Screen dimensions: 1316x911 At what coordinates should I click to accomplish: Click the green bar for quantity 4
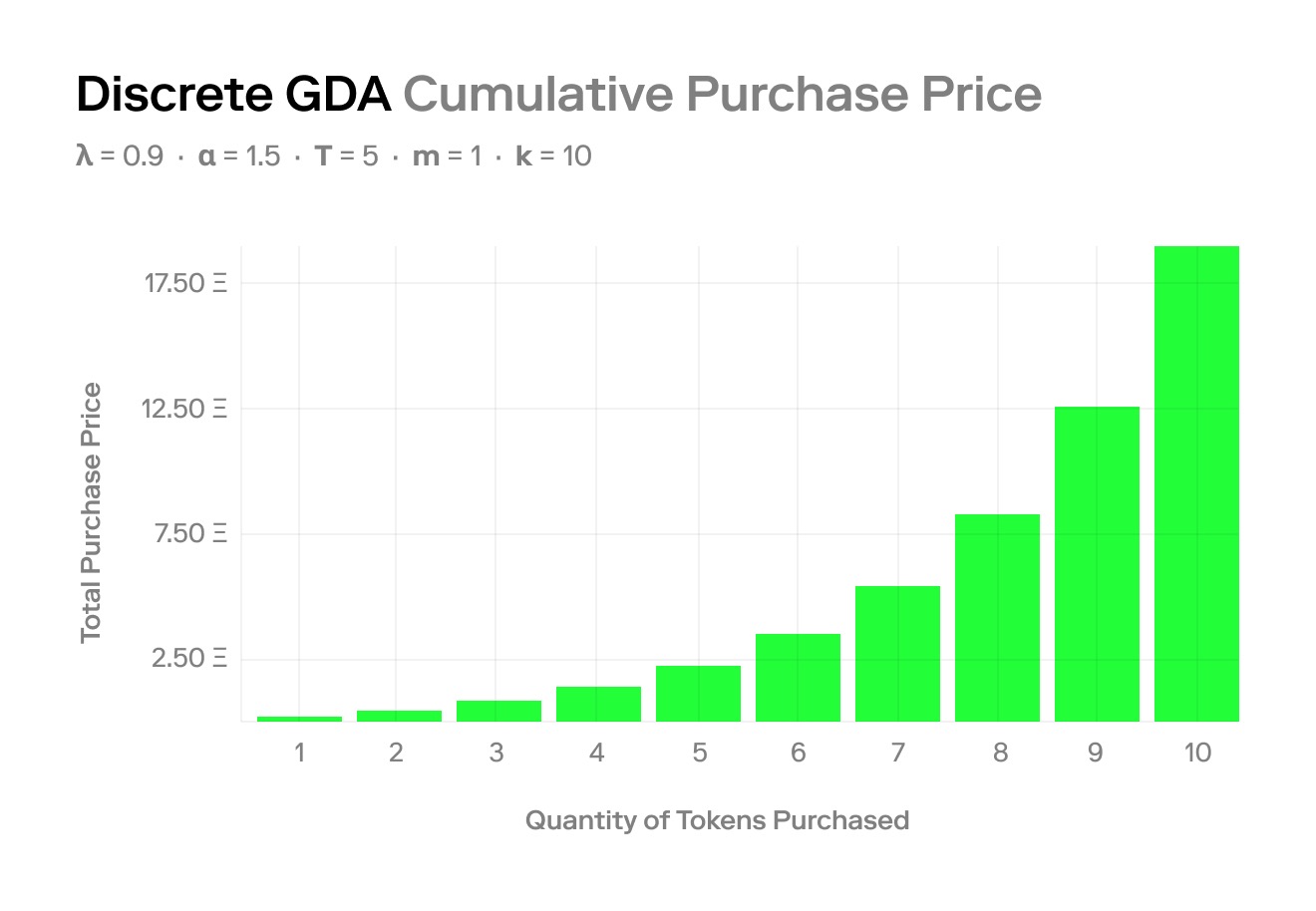598,704
